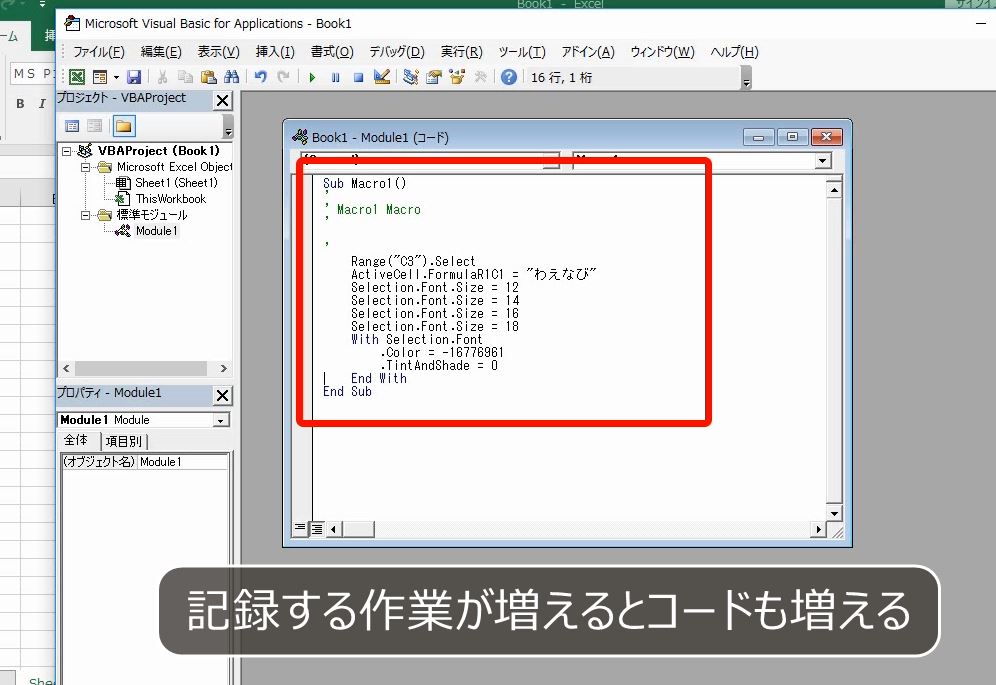Click the Break pause icon

pos(335,78)
